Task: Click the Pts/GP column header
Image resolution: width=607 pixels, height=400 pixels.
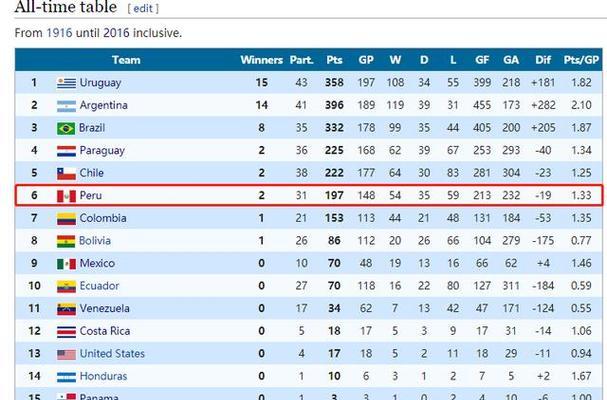Action: click(x=581, y=60)
